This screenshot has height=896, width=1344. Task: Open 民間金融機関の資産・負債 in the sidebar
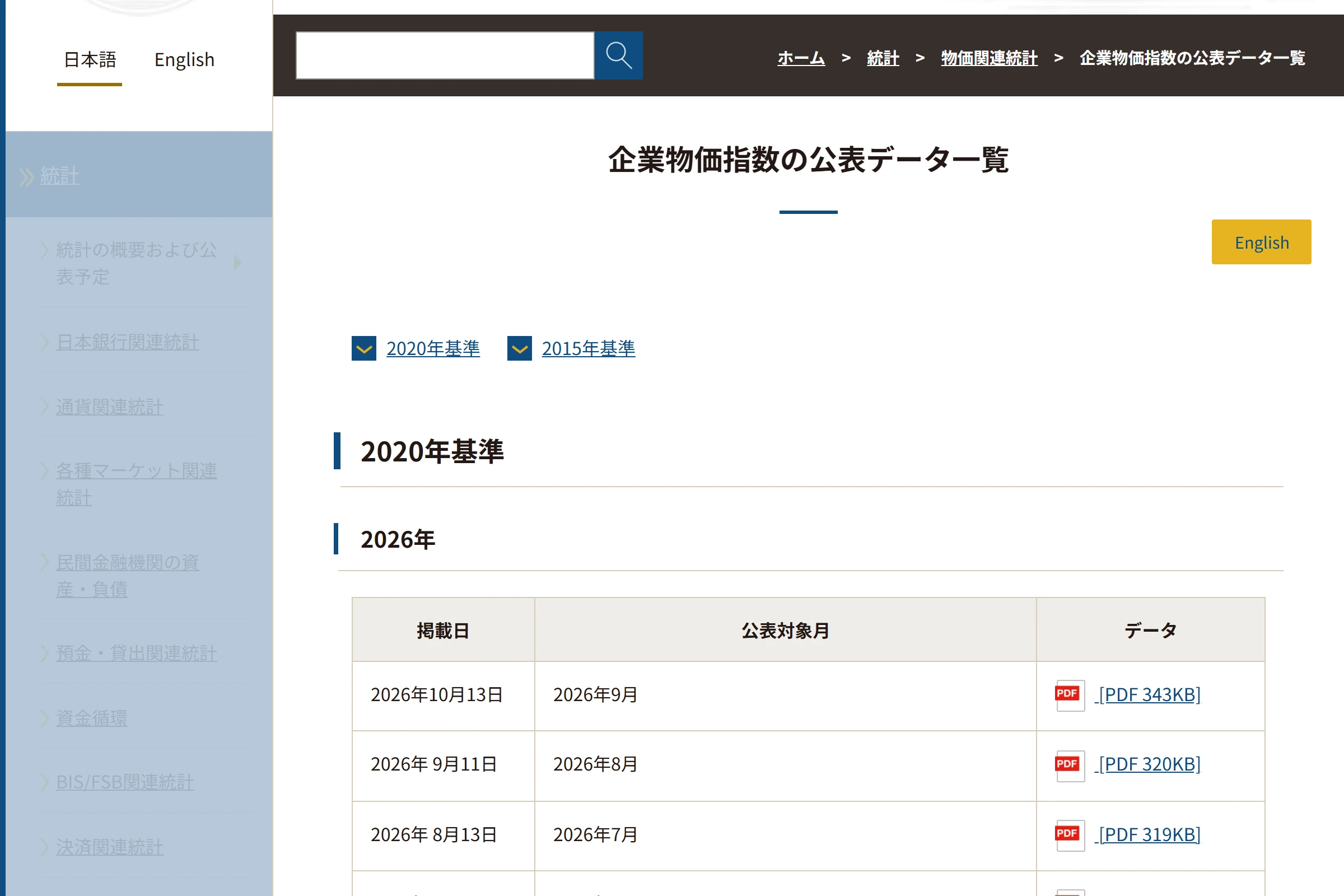pos(128,576)
